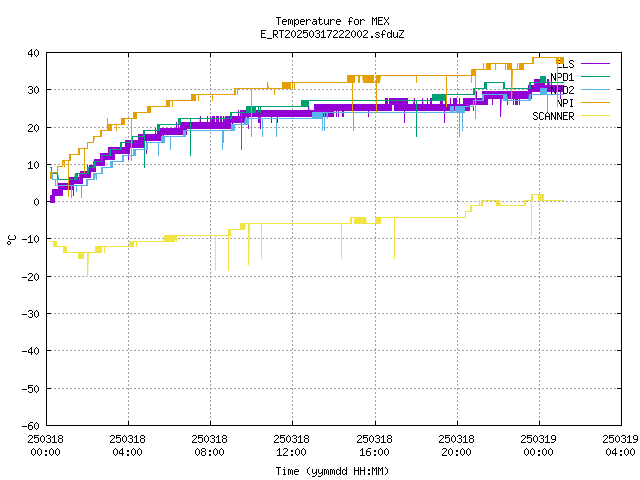Click the y-axis label 40

coord(33,53)
